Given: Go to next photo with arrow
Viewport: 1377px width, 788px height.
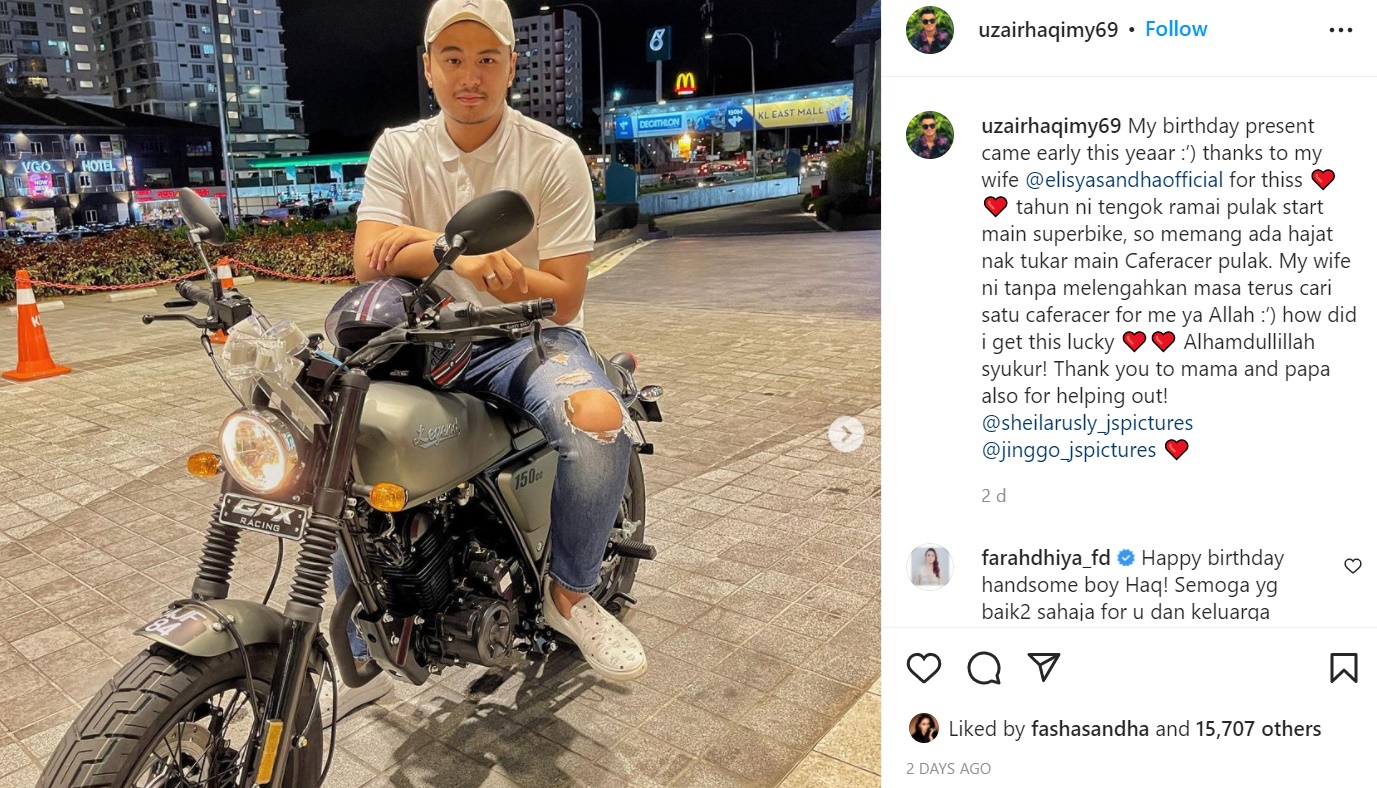Looking at the screenshot, I should click(846, 434).
